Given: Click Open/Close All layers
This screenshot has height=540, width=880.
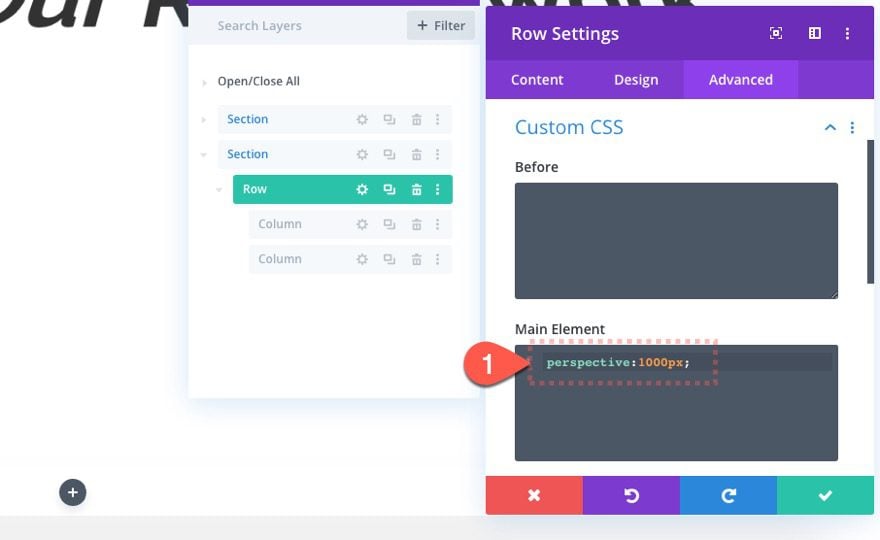Looking at the screenshot, I should coord(258,81).
